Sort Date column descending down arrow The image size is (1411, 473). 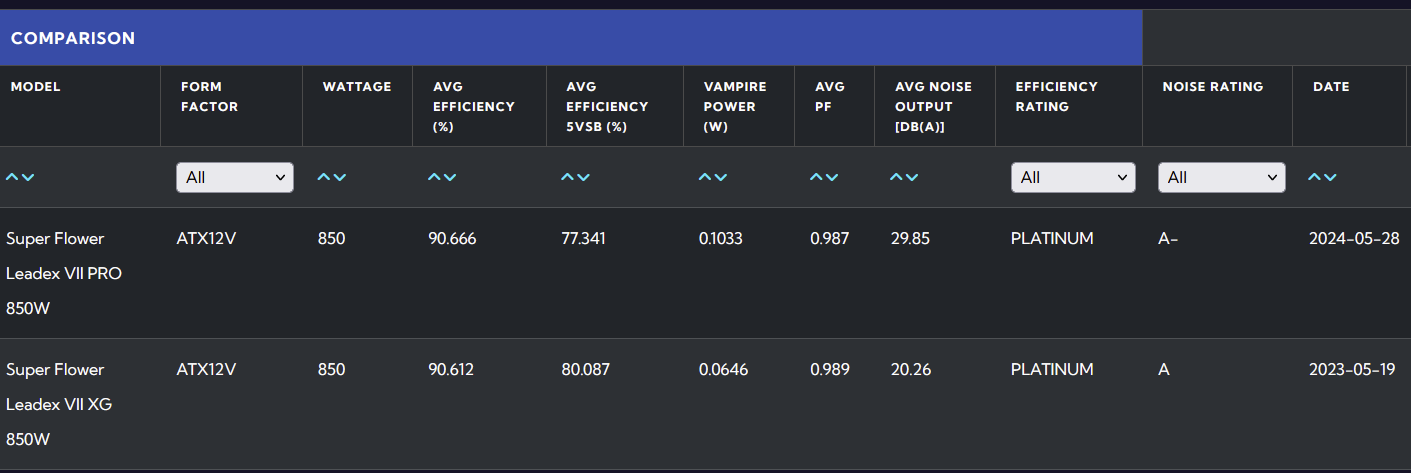[1330, 177]
